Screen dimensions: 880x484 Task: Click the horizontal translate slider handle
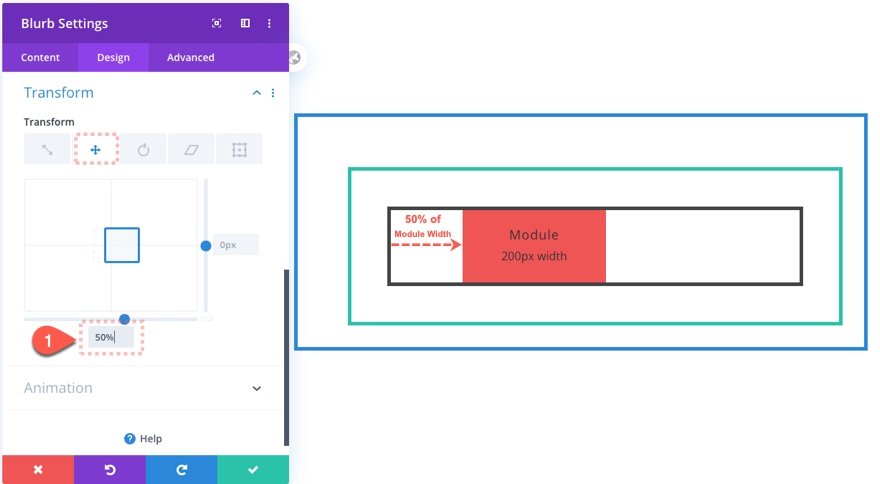[x=125, y=319]
